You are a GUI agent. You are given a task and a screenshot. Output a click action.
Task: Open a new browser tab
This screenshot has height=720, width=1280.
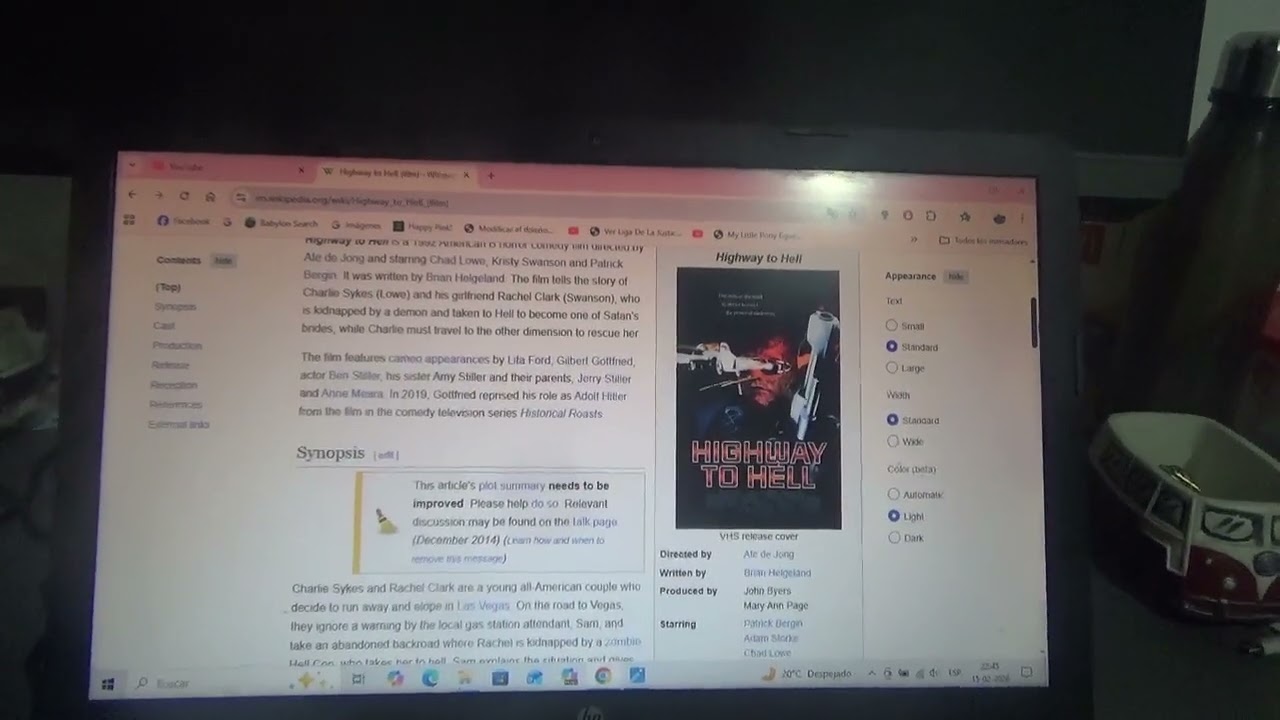tap(490, 175)
